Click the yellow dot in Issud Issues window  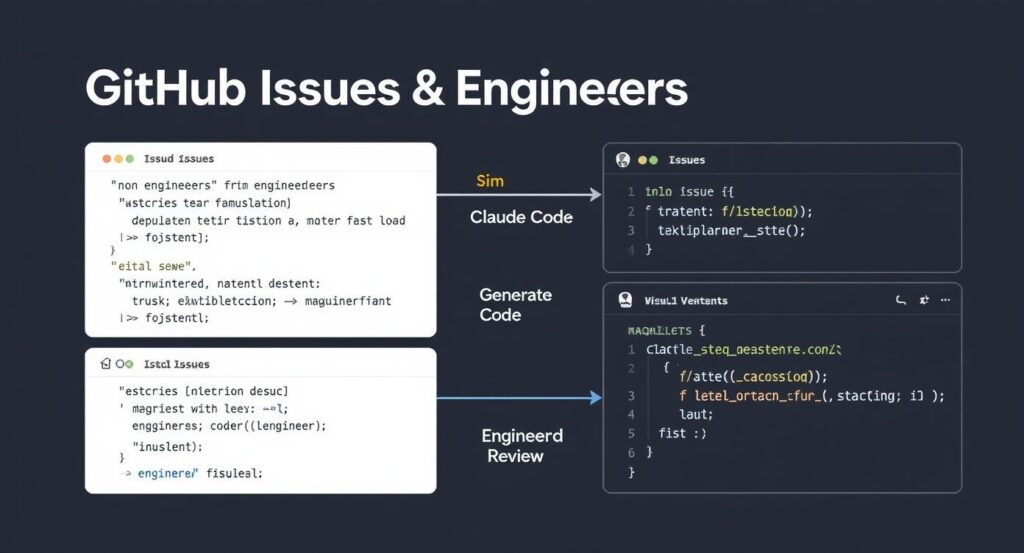(x=118, y=159)
